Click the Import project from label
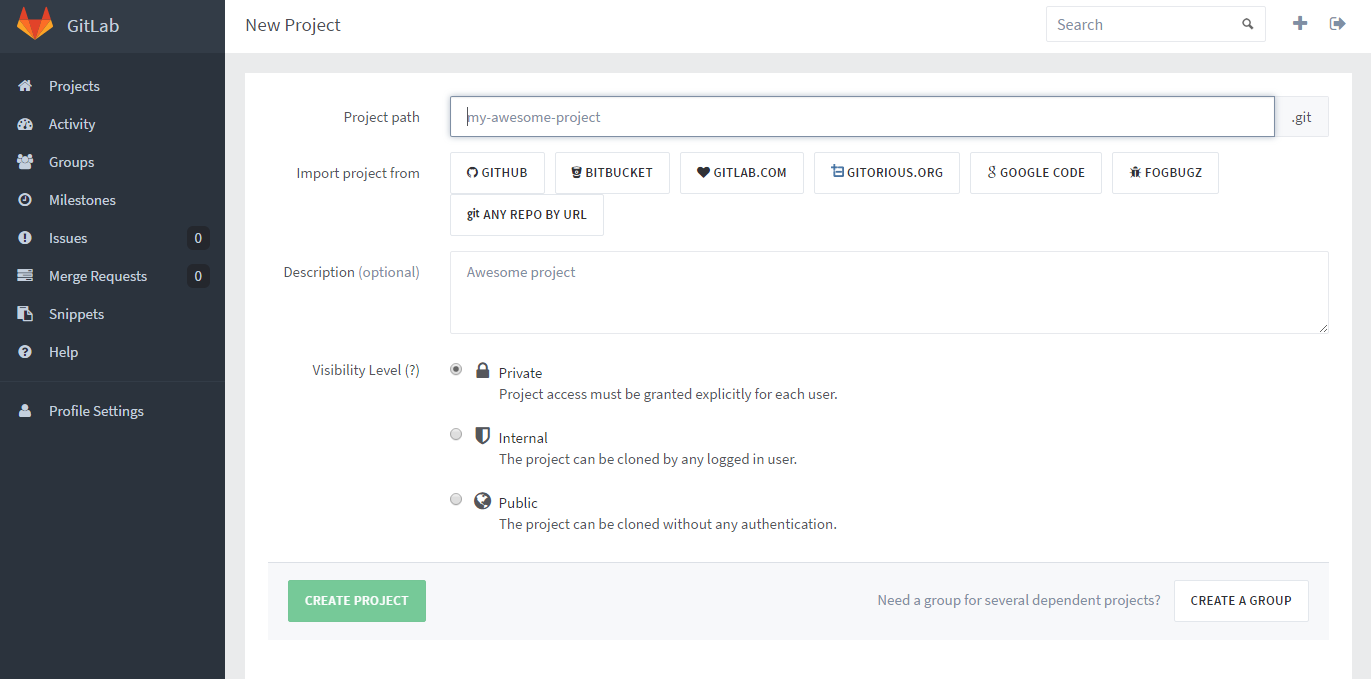 tap(358, 173)
